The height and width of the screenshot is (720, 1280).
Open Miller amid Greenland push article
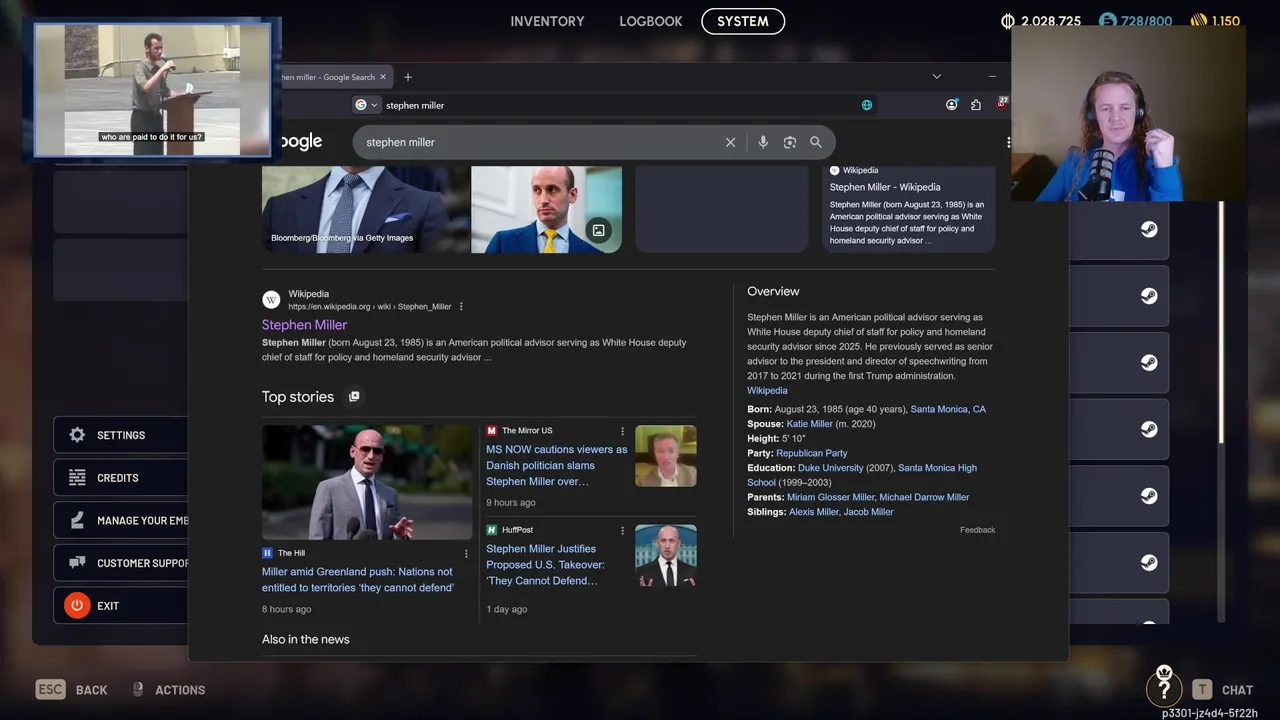click(358, 580)
